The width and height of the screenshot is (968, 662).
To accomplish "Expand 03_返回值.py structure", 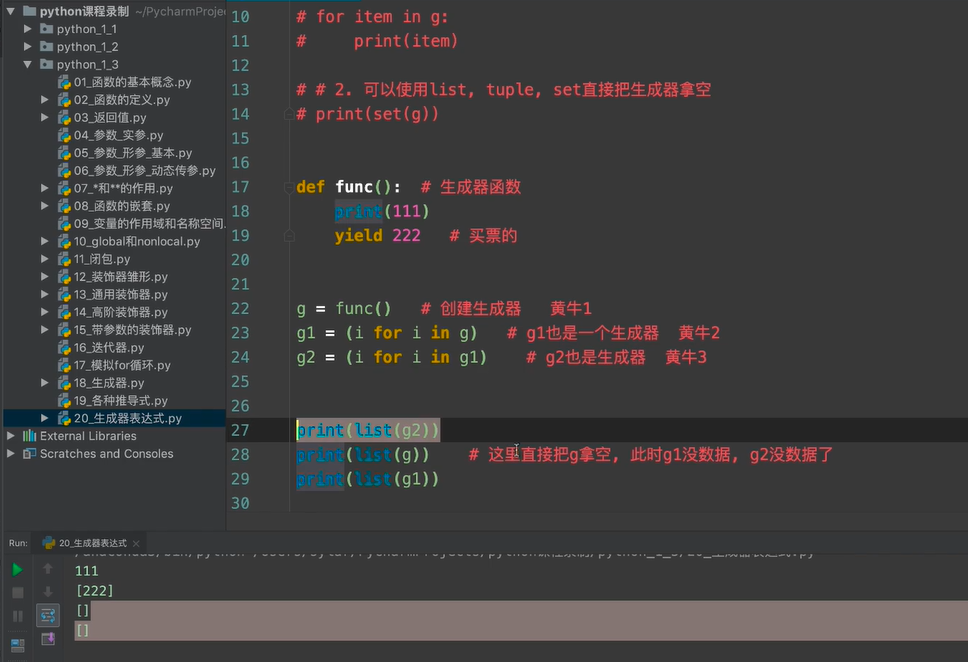I will [x=44, y=117].
